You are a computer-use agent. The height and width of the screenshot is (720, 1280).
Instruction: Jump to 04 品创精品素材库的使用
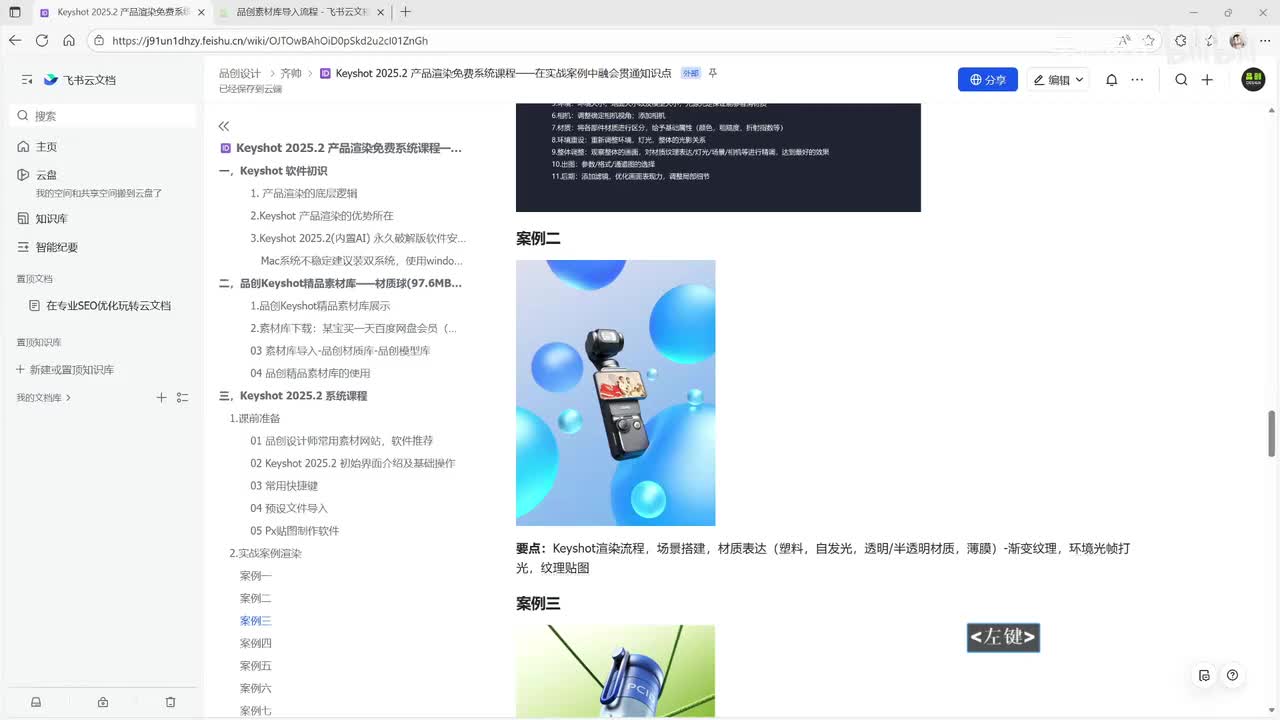310,373
